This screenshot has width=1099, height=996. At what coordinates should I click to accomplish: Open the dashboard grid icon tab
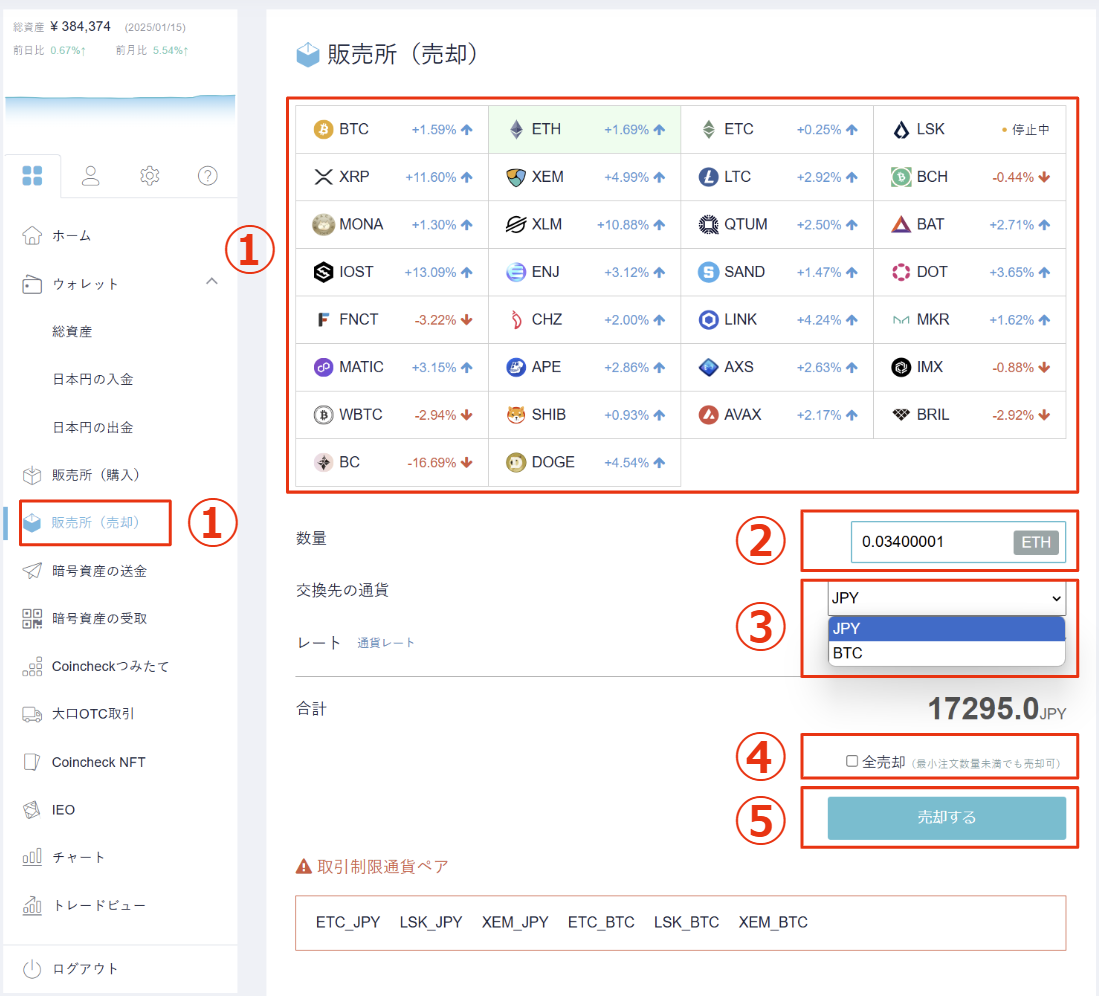32,175
